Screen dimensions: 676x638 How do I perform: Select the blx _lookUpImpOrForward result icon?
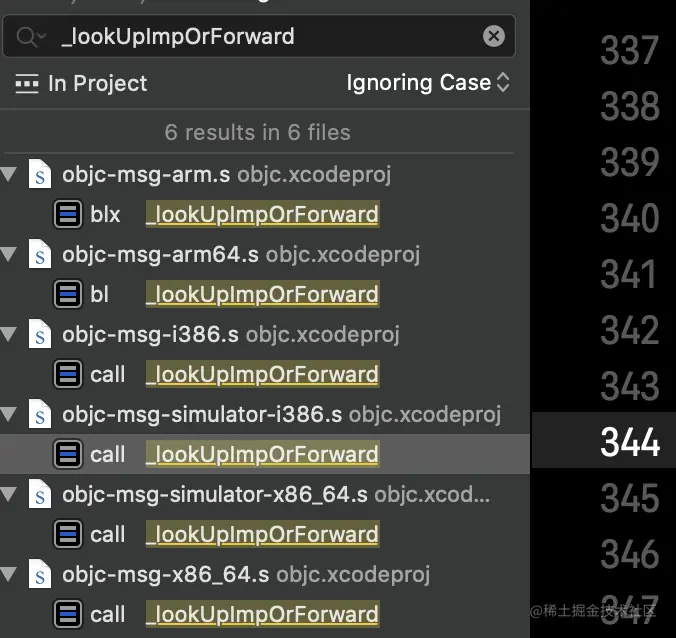click(x=68, y=214)
